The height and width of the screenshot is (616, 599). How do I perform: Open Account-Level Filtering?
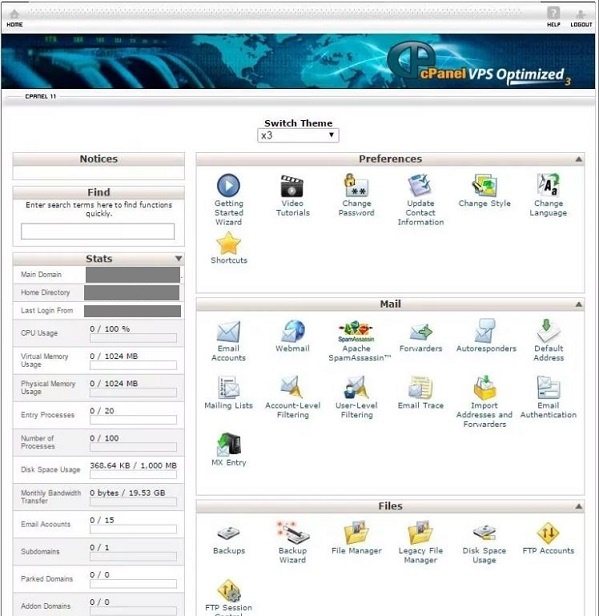[292, 387]
